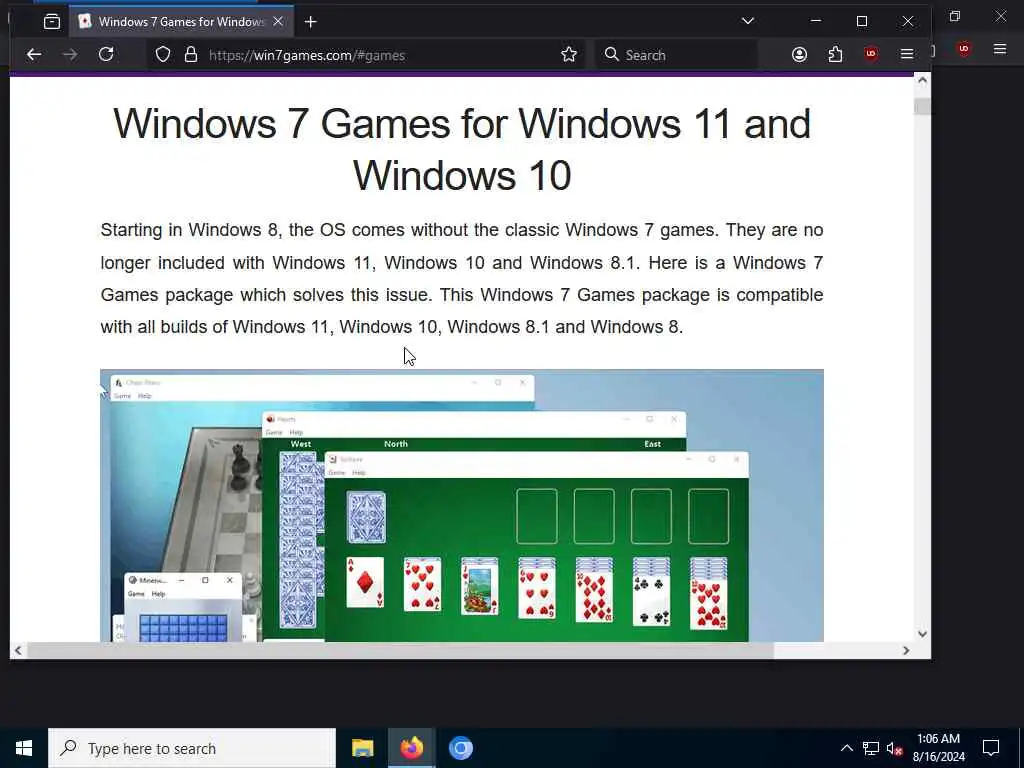Focus the Firefox Search box
The image size is (1024, 768).
click(x=677, y=55)
